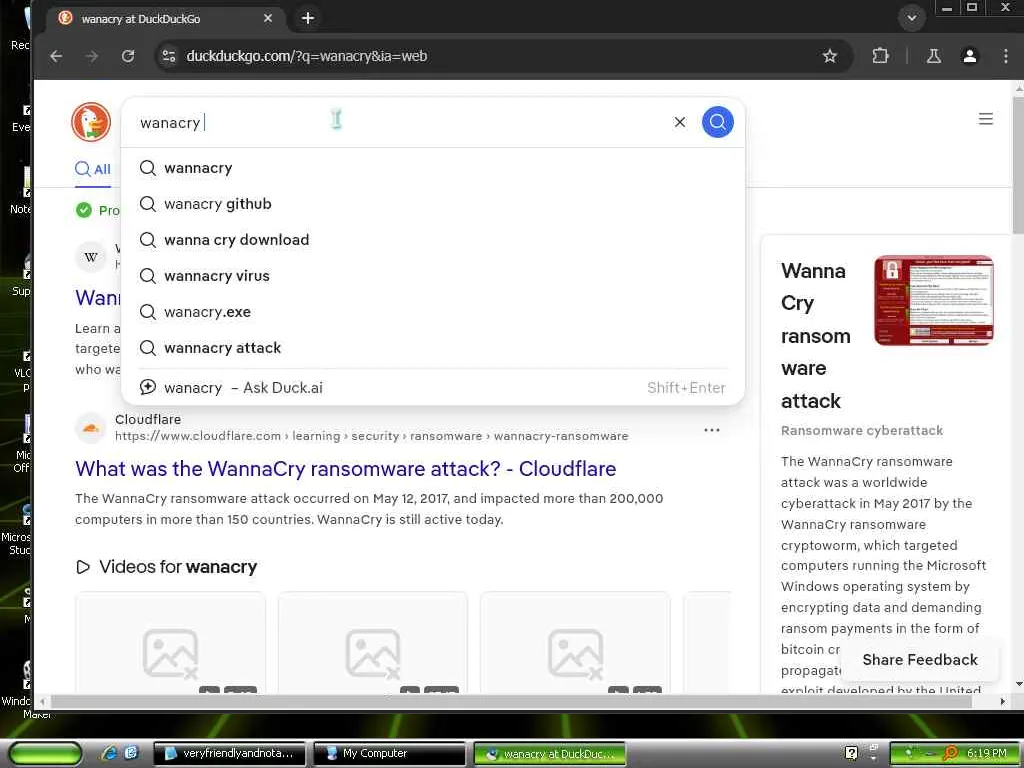This screenshot has width=1024, height=768.
Task: Click the address bar URL
Action: [306, 56]
